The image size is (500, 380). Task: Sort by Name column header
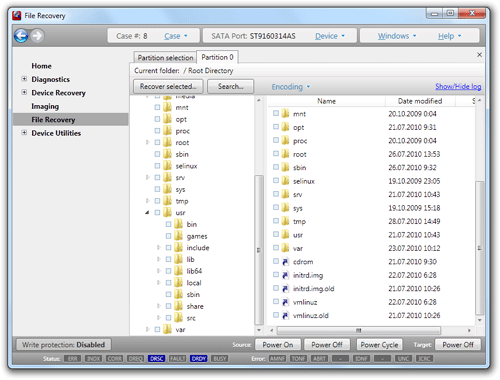coord(326,101)
